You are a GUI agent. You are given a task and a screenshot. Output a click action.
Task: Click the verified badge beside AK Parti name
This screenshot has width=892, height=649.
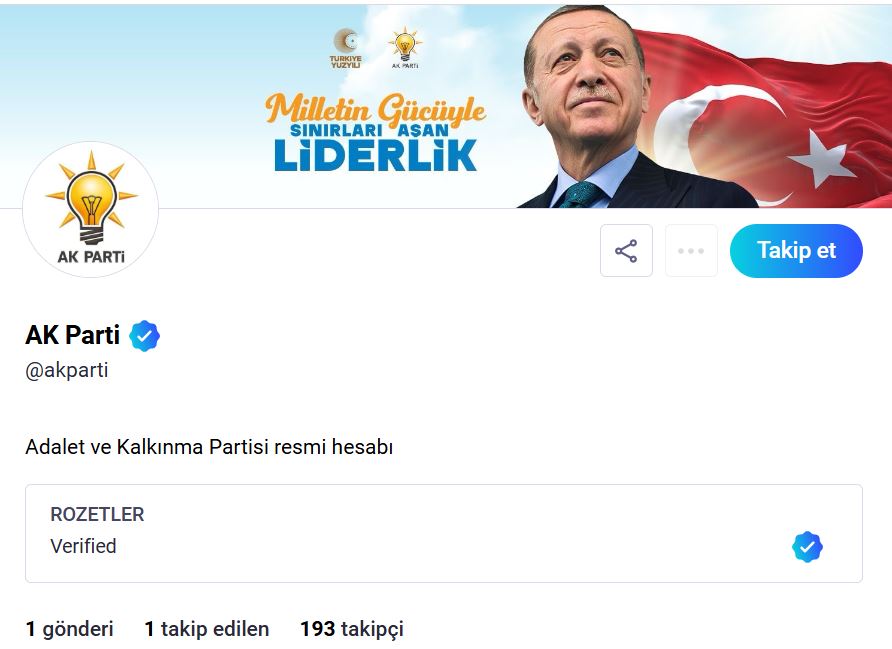(x=145, y=336)
